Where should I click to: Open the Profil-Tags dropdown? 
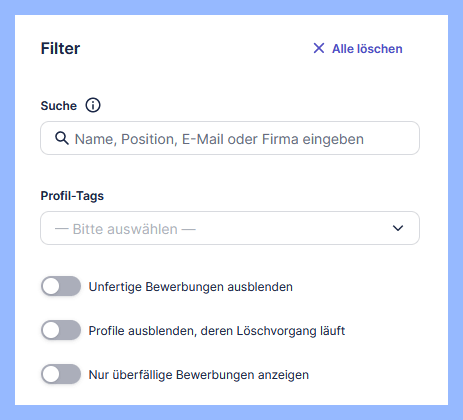click(x=230, y=228)
